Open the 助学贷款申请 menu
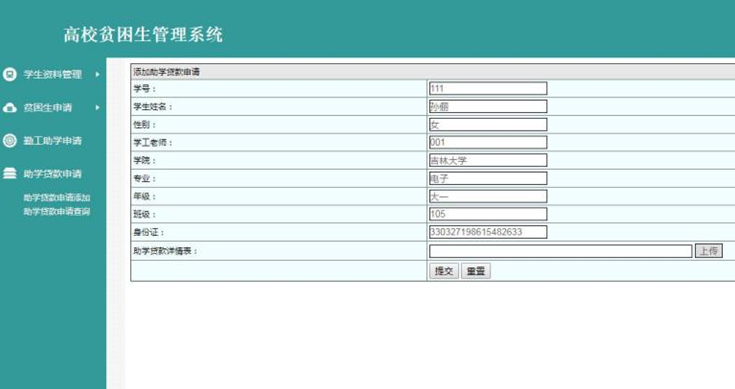 [x=52, y=174]
